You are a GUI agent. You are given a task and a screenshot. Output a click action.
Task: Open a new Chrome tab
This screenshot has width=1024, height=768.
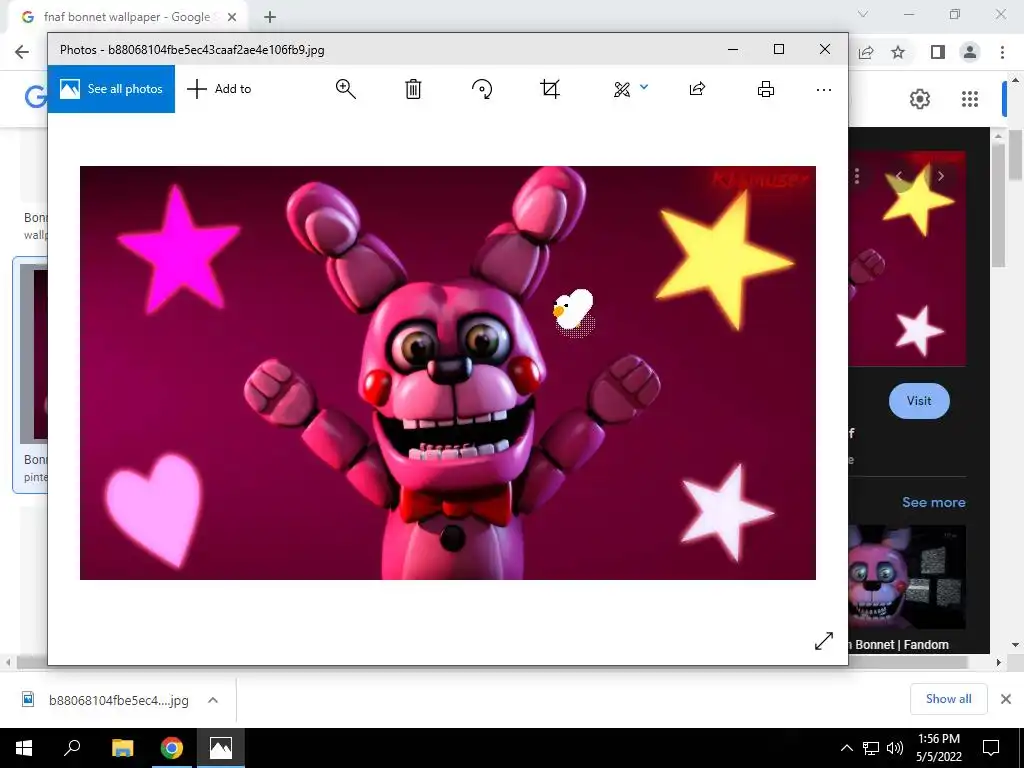tap(270, 17)
